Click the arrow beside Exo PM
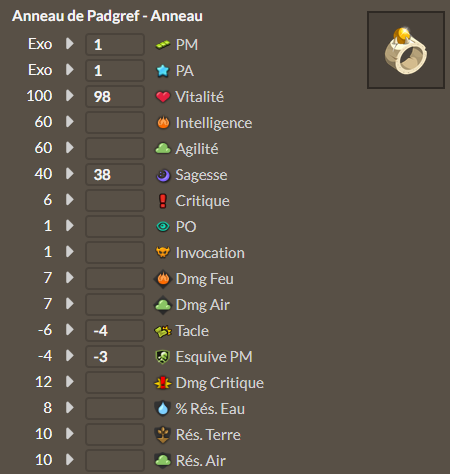 pyautogui.click(x=70, y=43)
